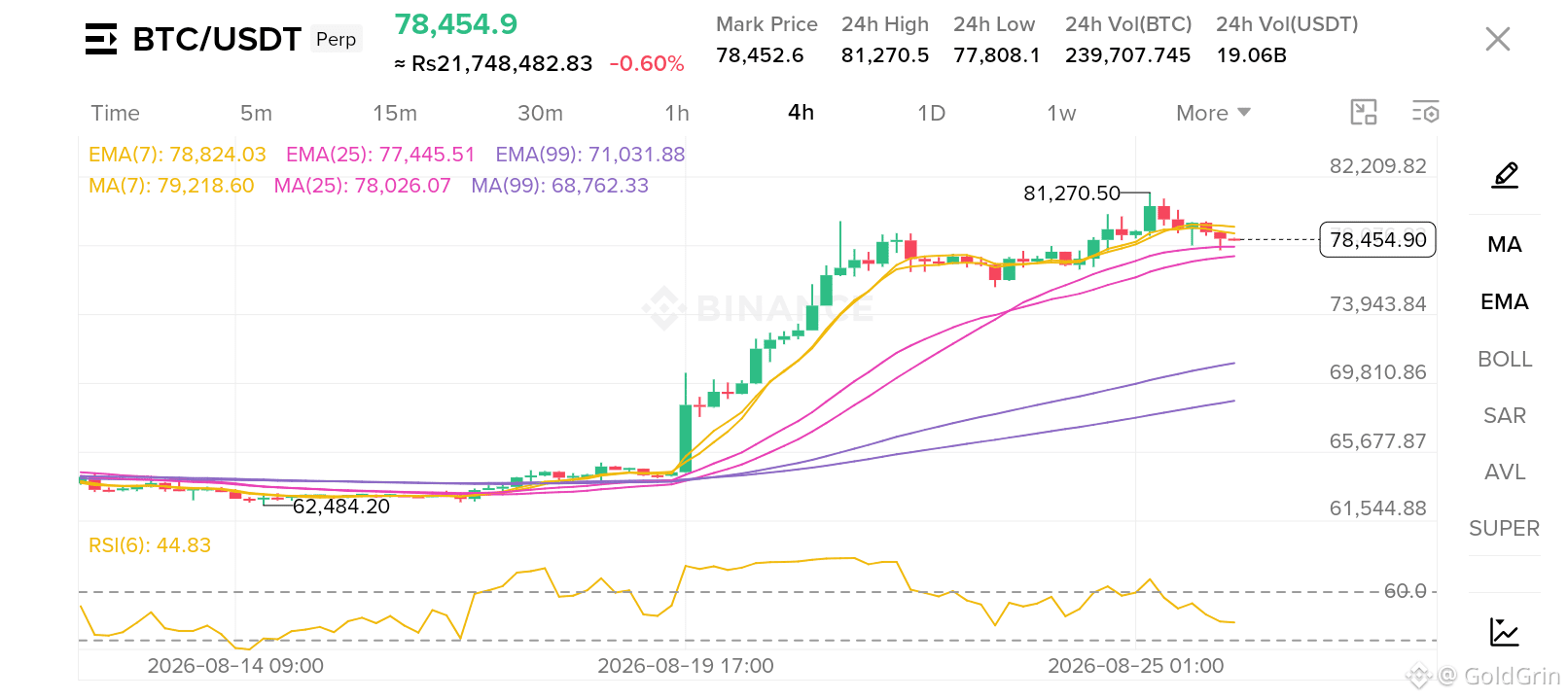
Task: Click the 24h High value 81,270.5
Action: click(x=885, y=55)
